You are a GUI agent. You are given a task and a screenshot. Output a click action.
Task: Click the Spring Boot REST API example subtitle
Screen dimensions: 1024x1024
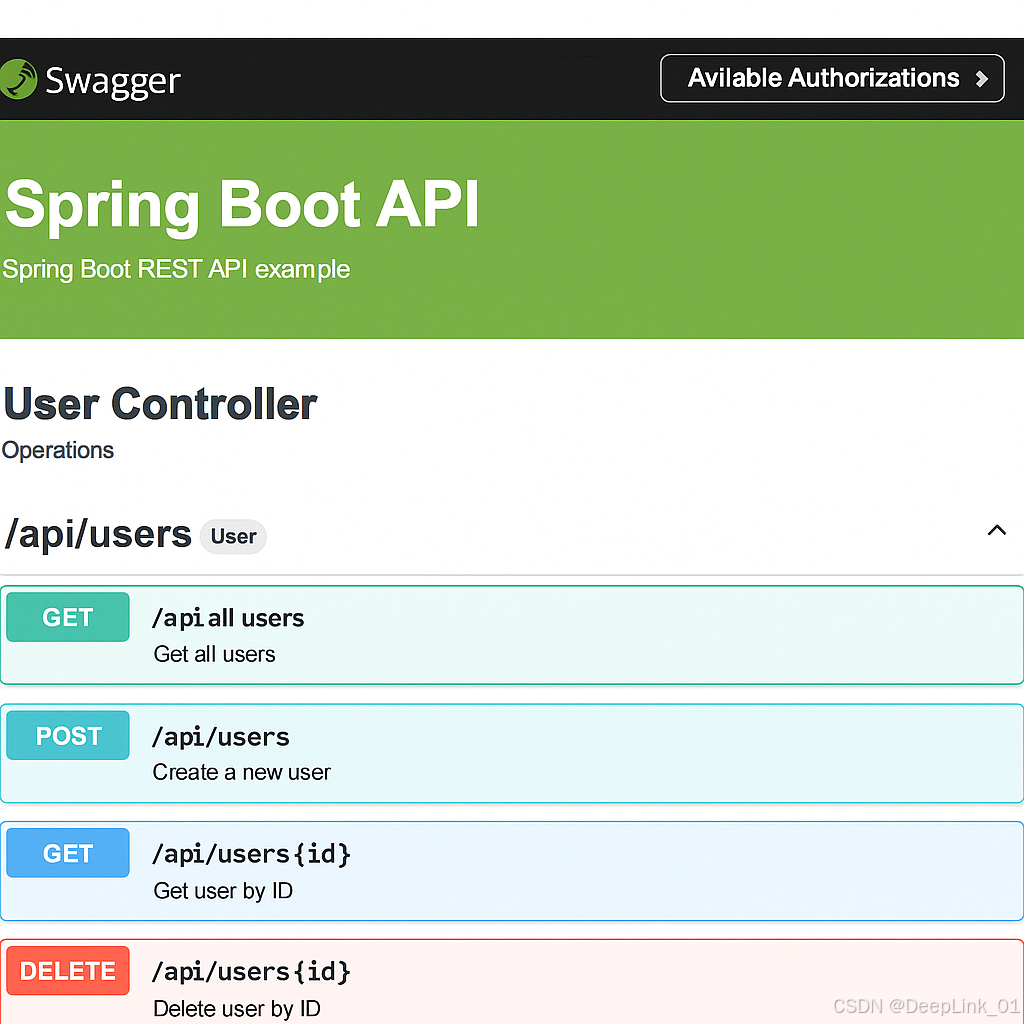point(176,270)
